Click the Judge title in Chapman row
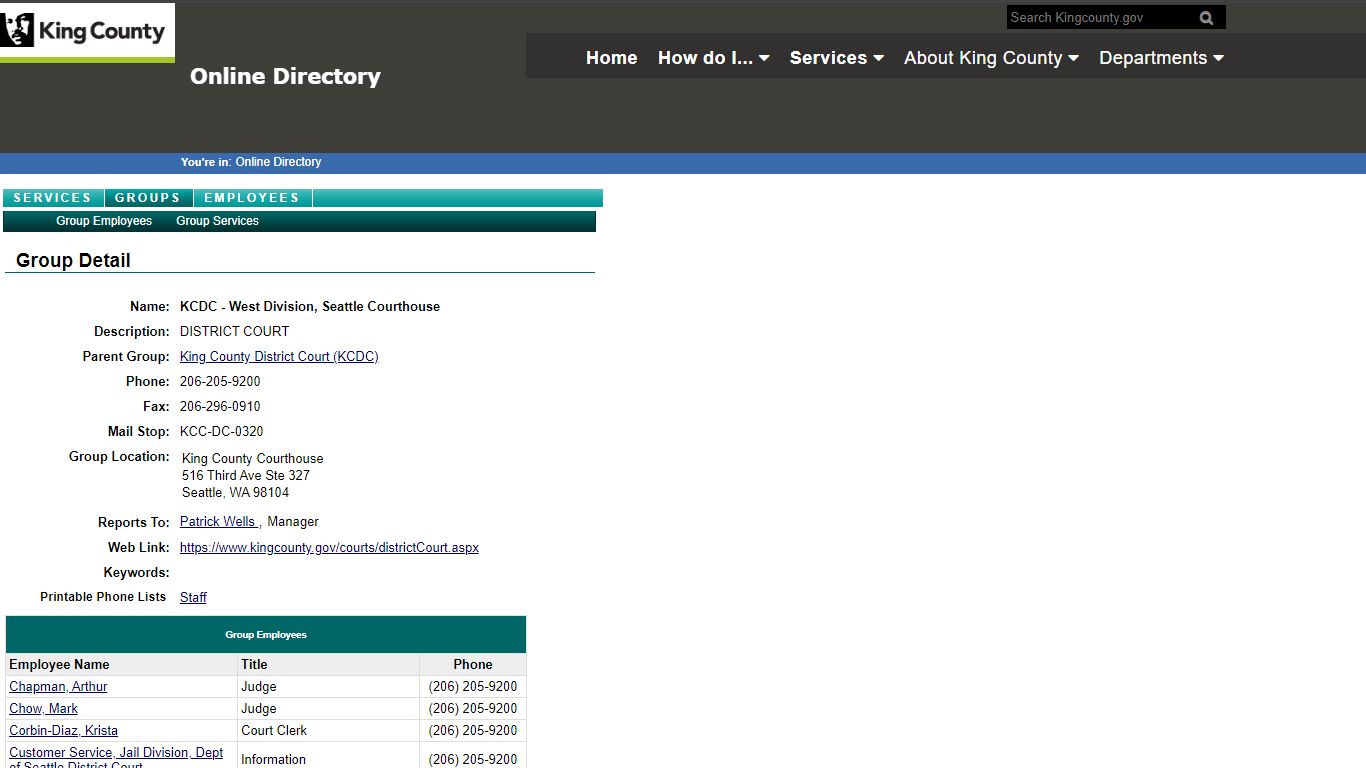Viewport: 1366px width, 768px height. tap(259, 687)
